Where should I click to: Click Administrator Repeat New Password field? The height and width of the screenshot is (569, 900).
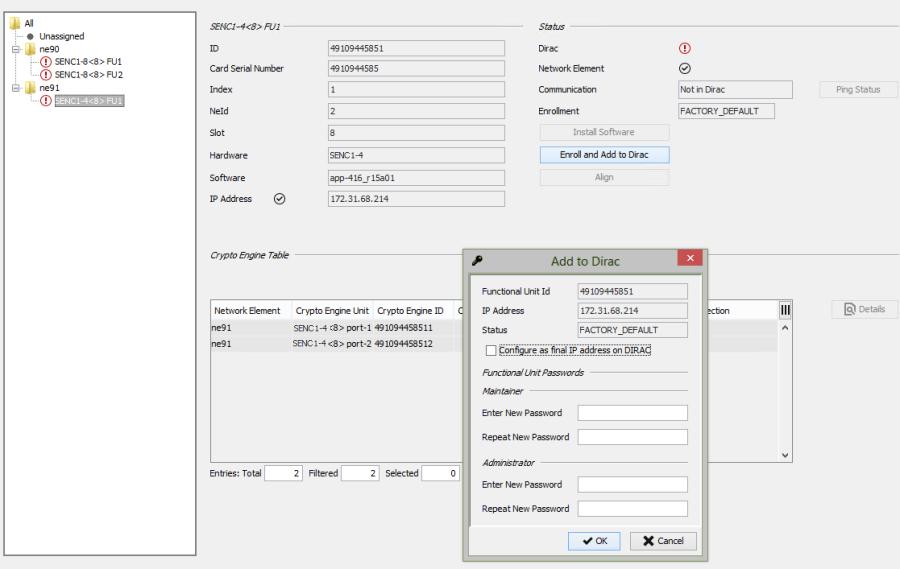click(632, 509)
